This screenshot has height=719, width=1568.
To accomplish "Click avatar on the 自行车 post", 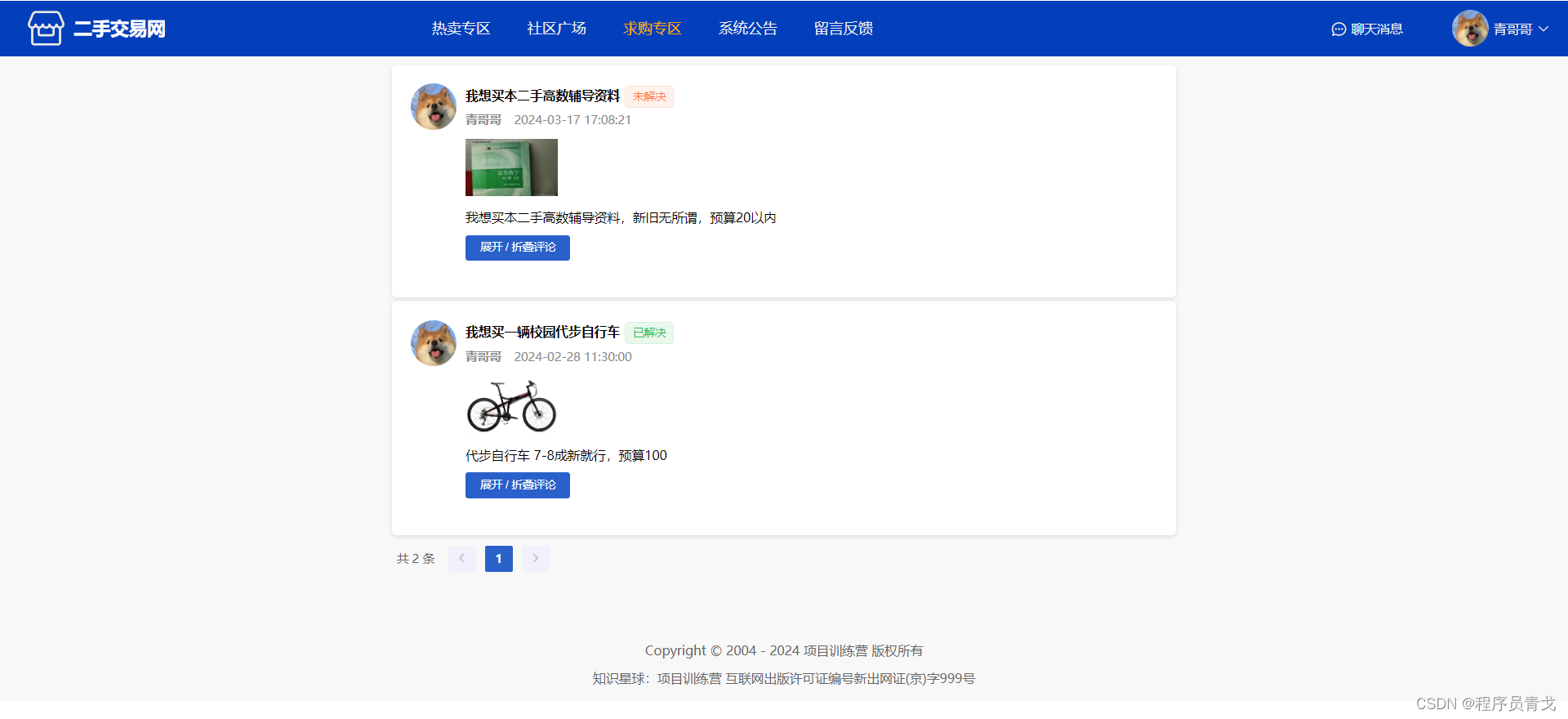I will click(434, 343).
